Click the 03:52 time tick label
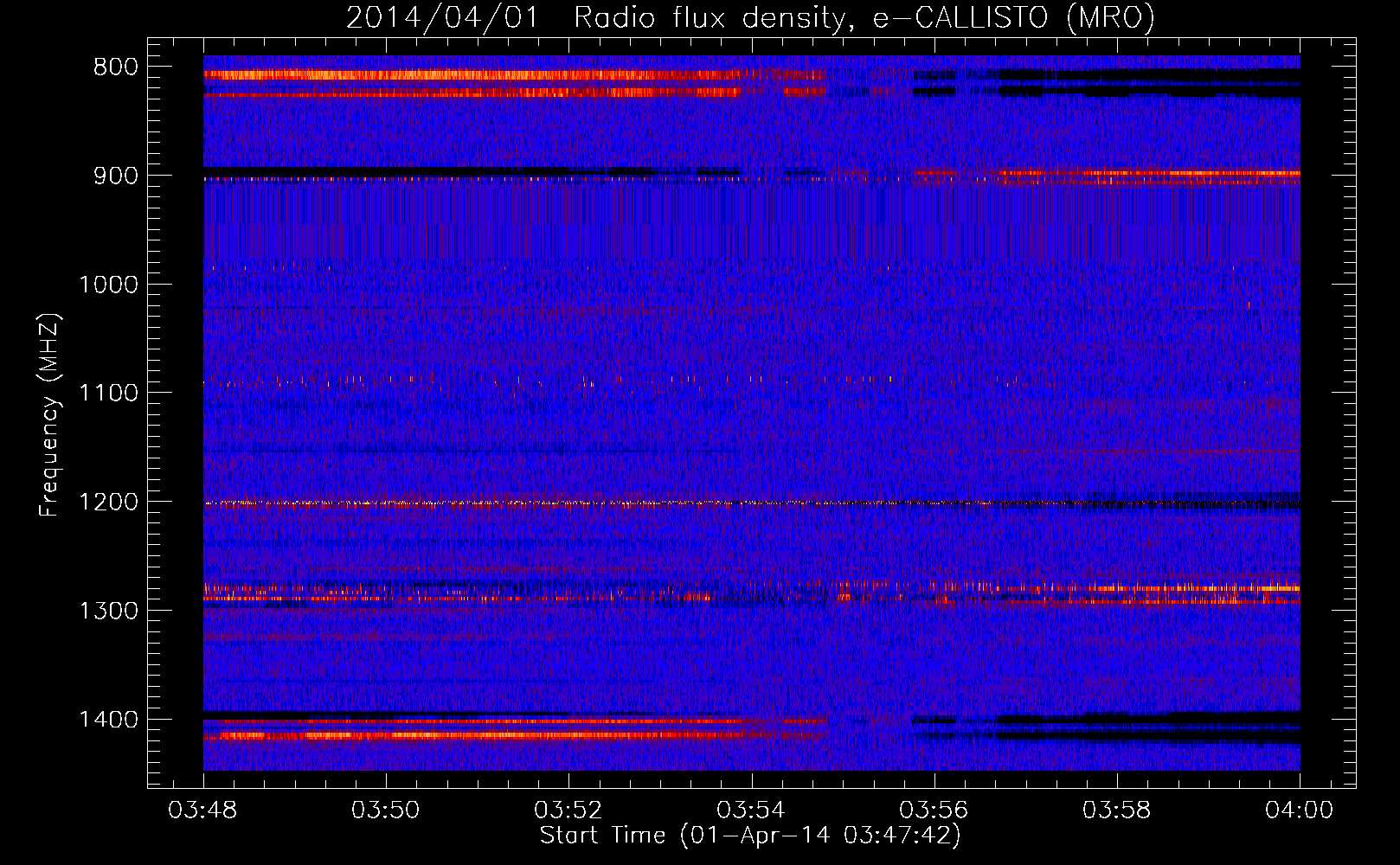The height and width of the screenshot is (865, 1400). coord(568,811)
